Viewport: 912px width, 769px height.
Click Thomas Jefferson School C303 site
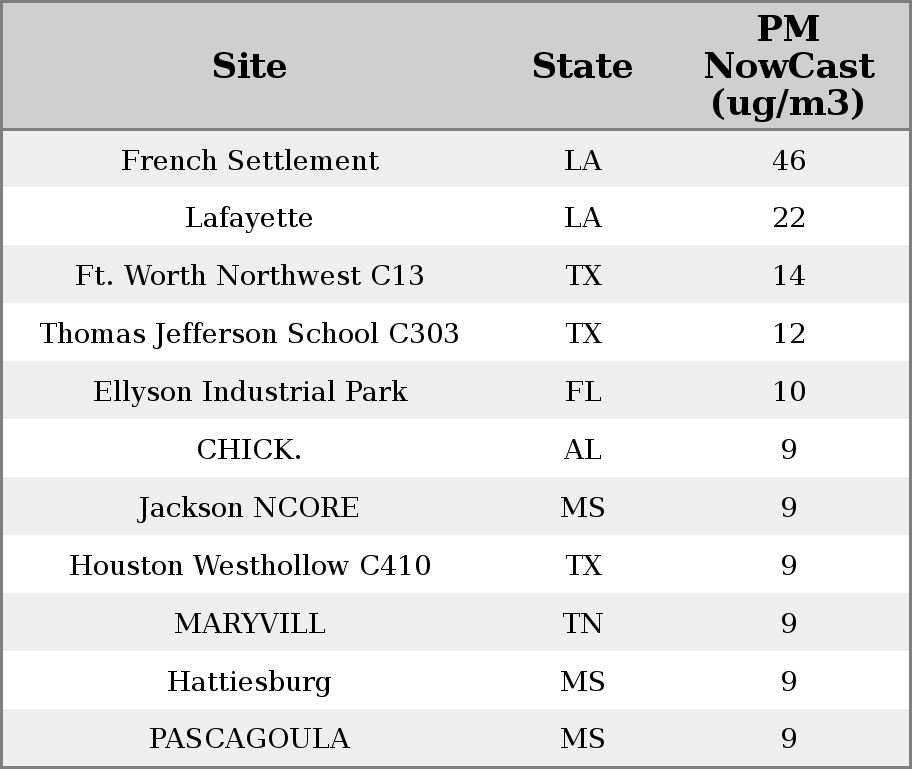point(249,334)
